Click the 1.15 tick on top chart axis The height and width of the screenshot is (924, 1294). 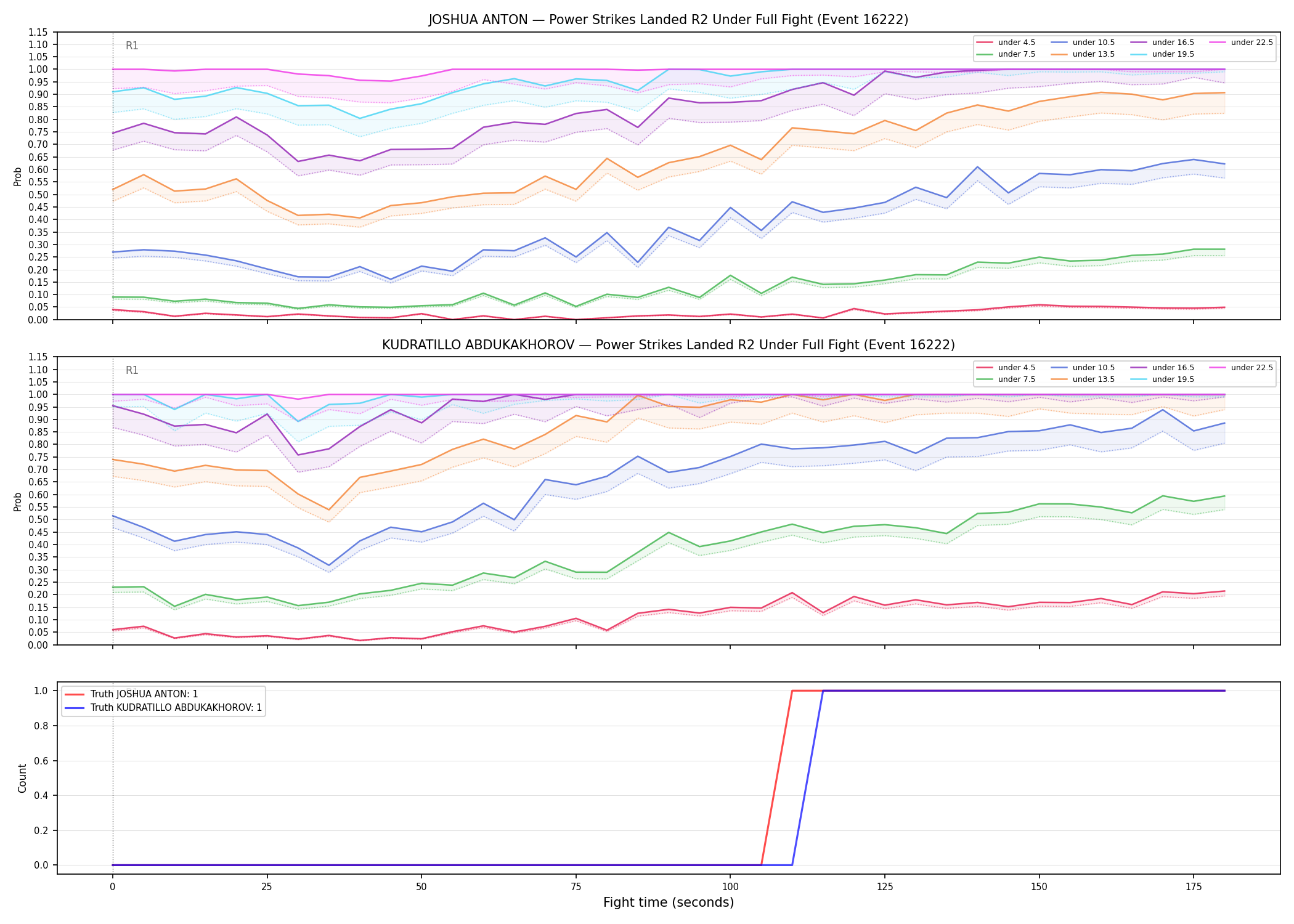click(x=39, y=32)
